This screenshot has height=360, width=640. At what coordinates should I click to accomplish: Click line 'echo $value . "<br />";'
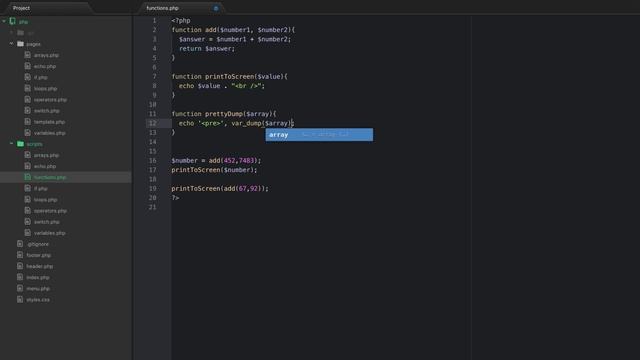pyautogui.click(x=222, y=86)
